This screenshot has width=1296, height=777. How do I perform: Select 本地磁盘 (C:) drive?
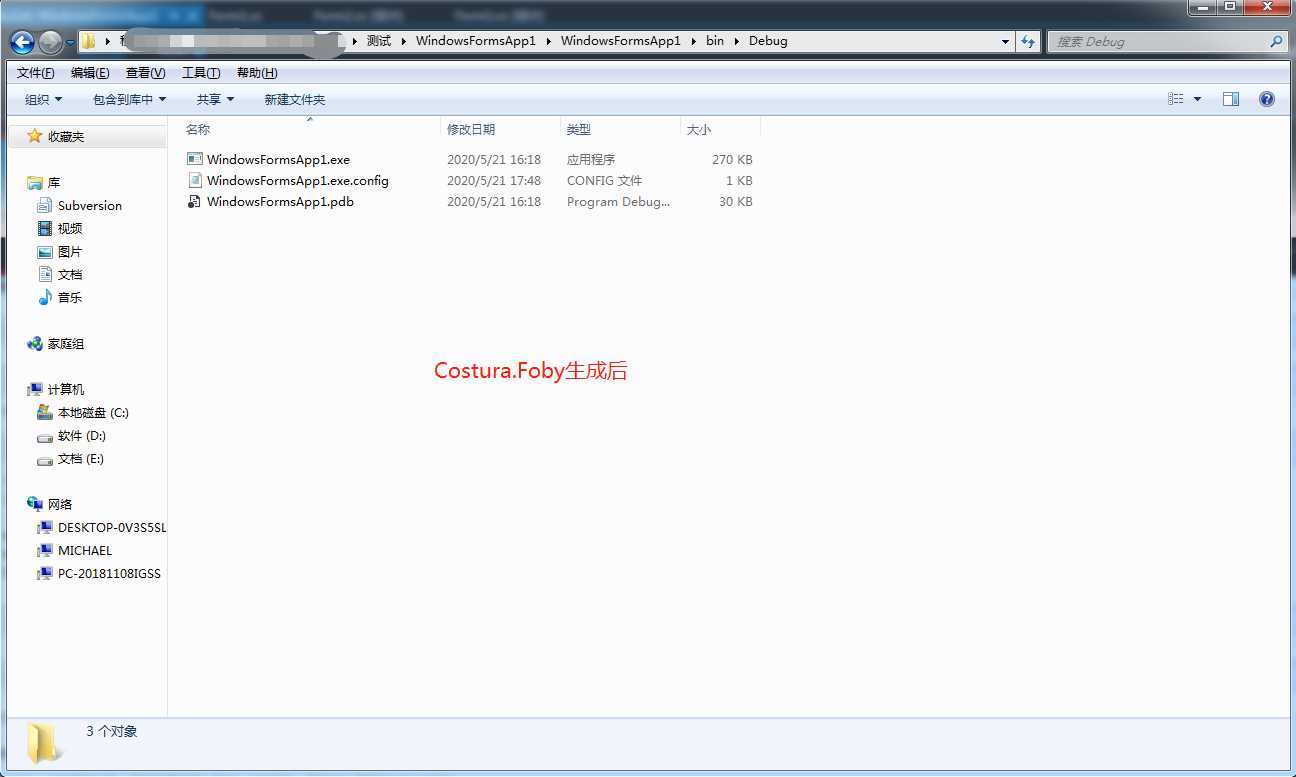[93, 412]
